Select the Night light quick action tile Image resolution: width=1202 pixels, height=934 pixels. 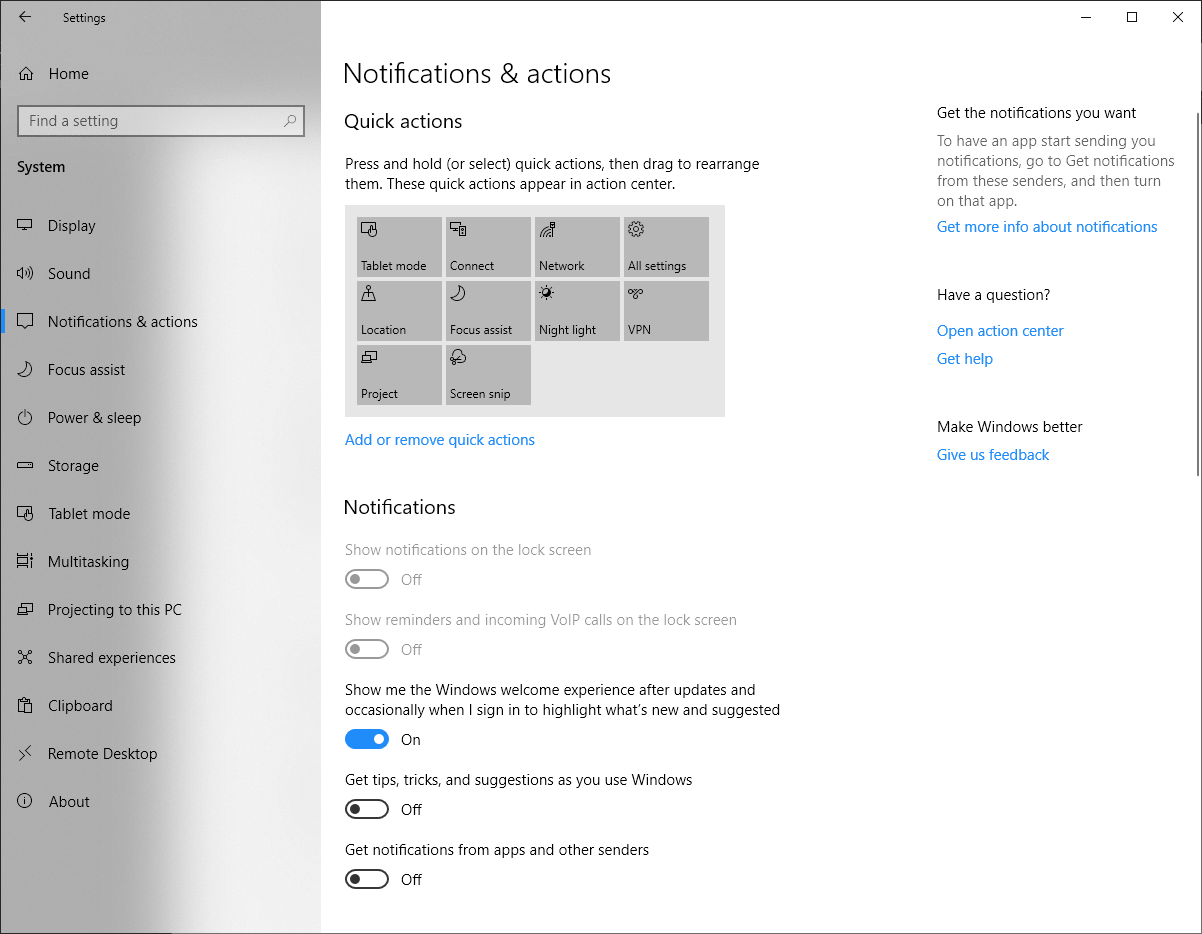point(577,311)
